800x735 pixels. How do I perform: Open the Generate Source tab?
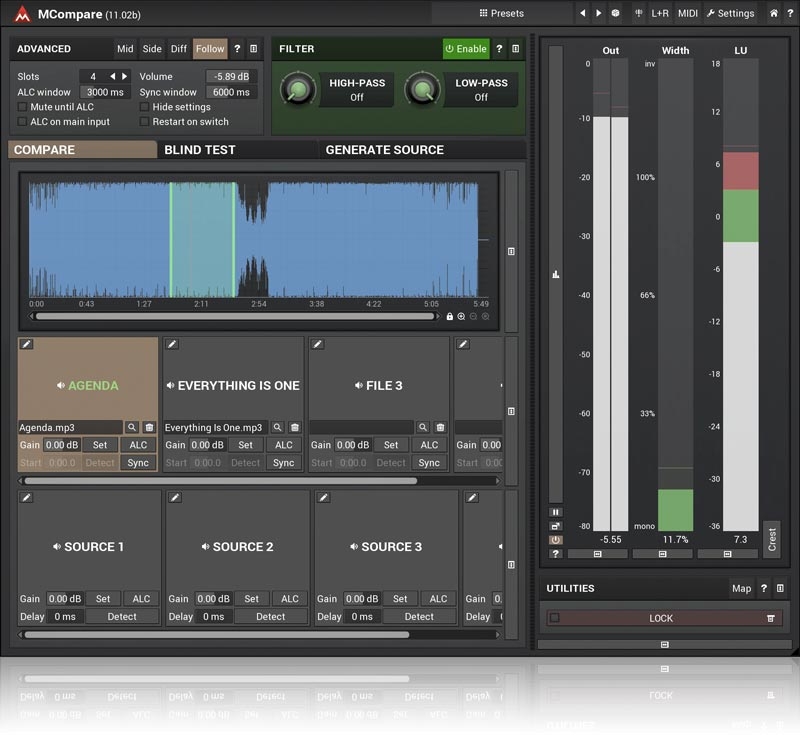click(x=385, y=150)
